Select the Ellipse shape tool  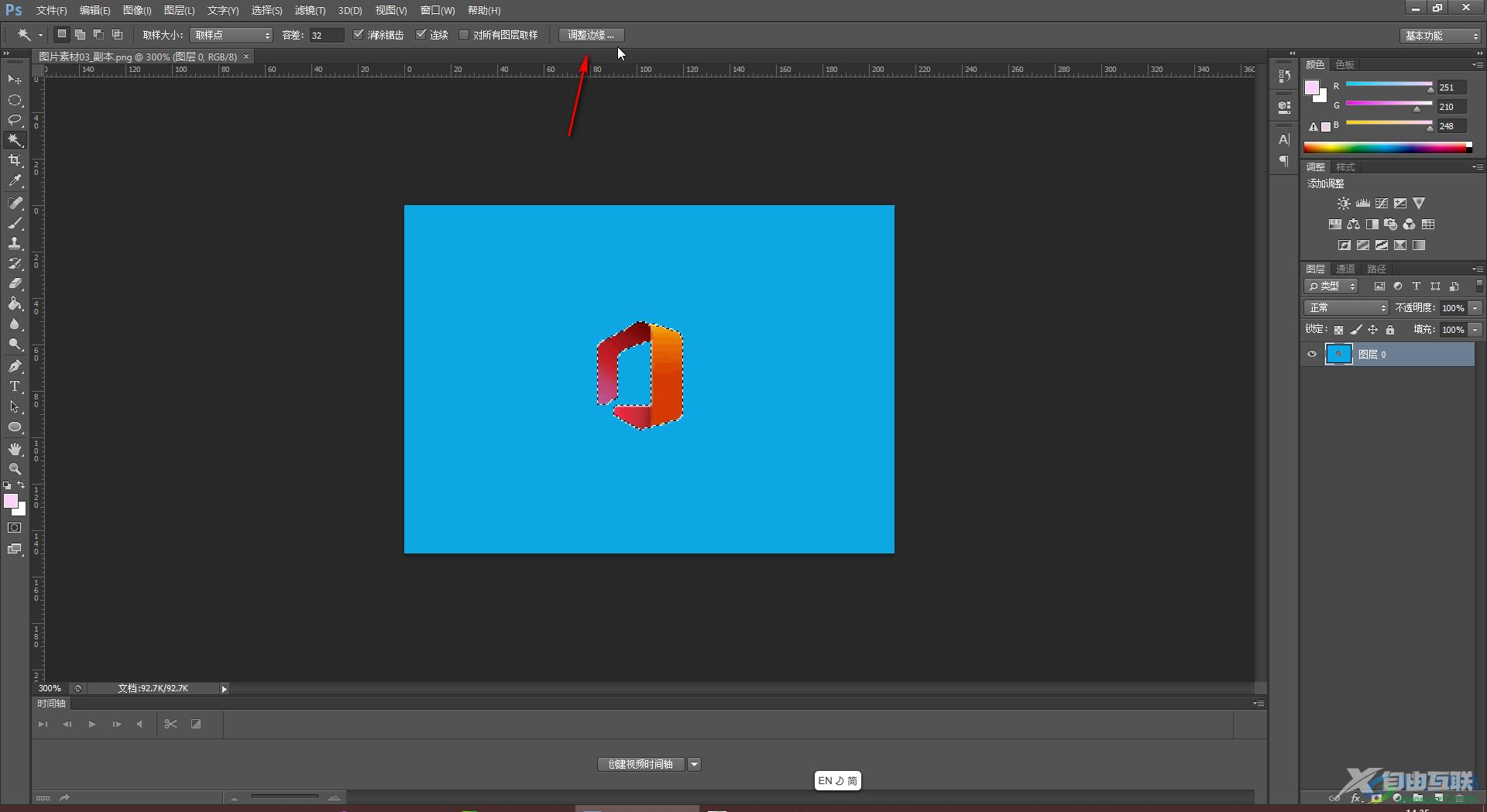click(x=15, y=427)
